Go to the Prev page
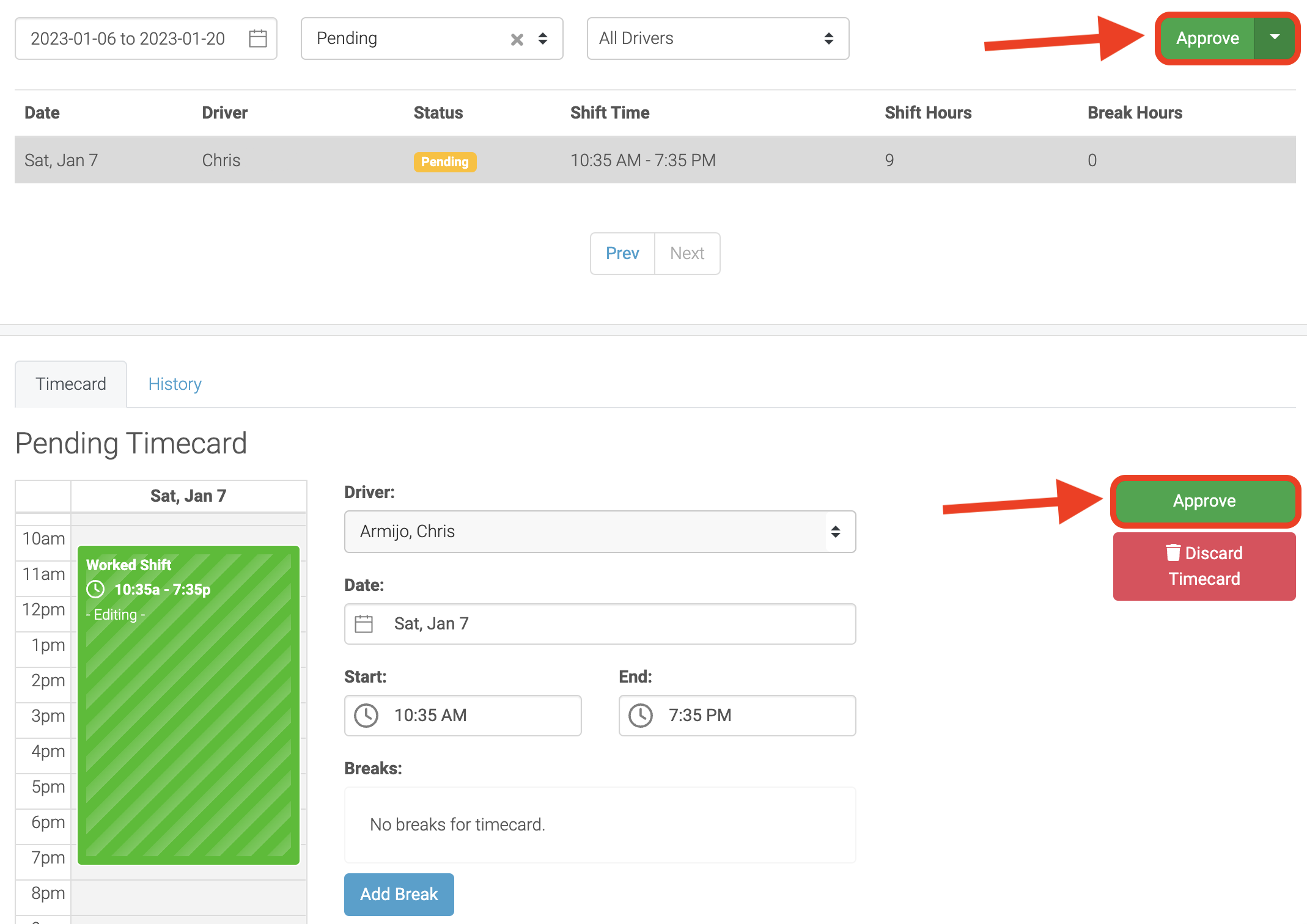The height and width of the screenshot is (924, 1307). pyautogui.click(x=622, y=253)
